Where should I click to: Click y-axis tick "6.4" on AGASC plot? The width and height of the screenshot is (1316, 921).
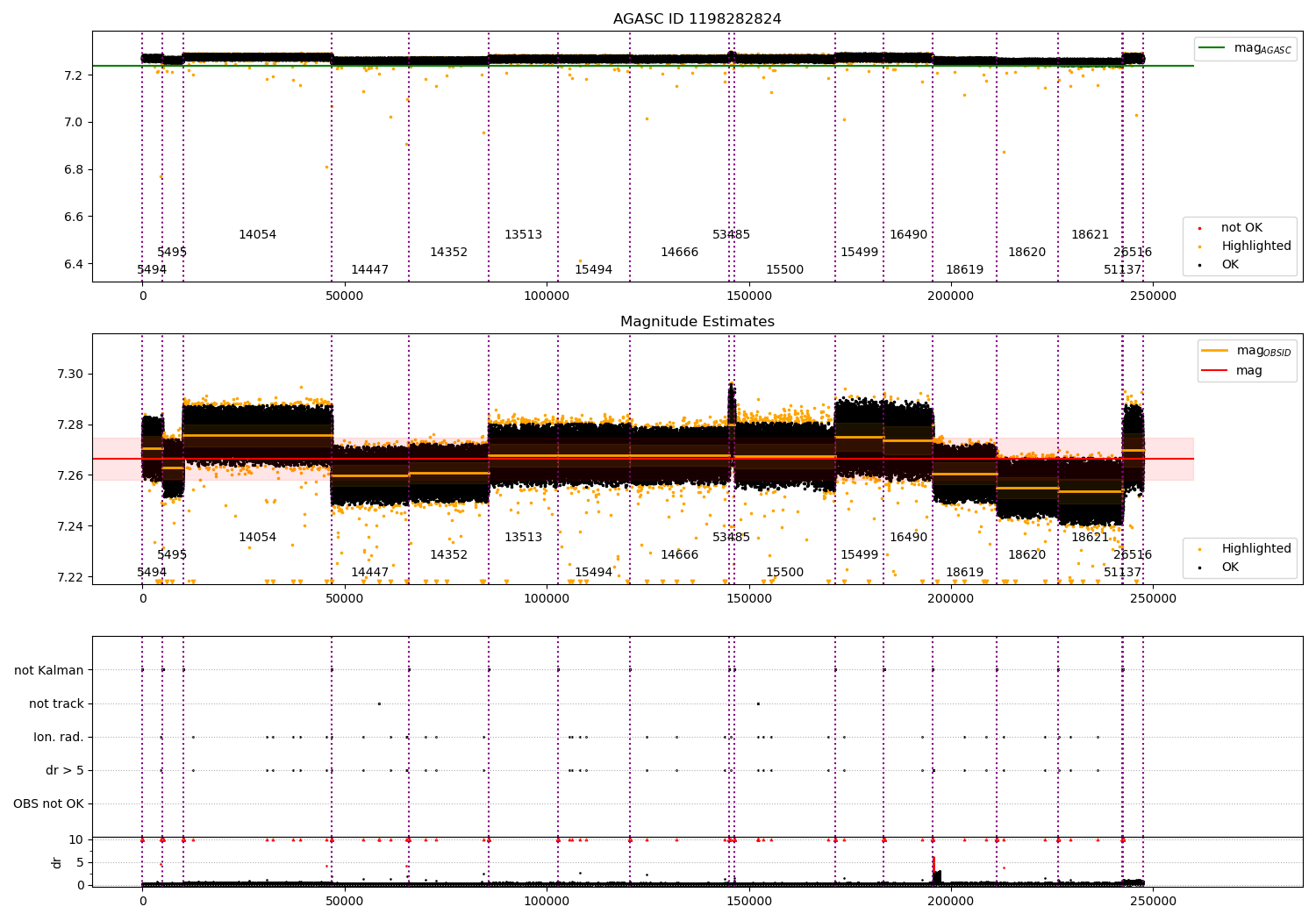74,265
